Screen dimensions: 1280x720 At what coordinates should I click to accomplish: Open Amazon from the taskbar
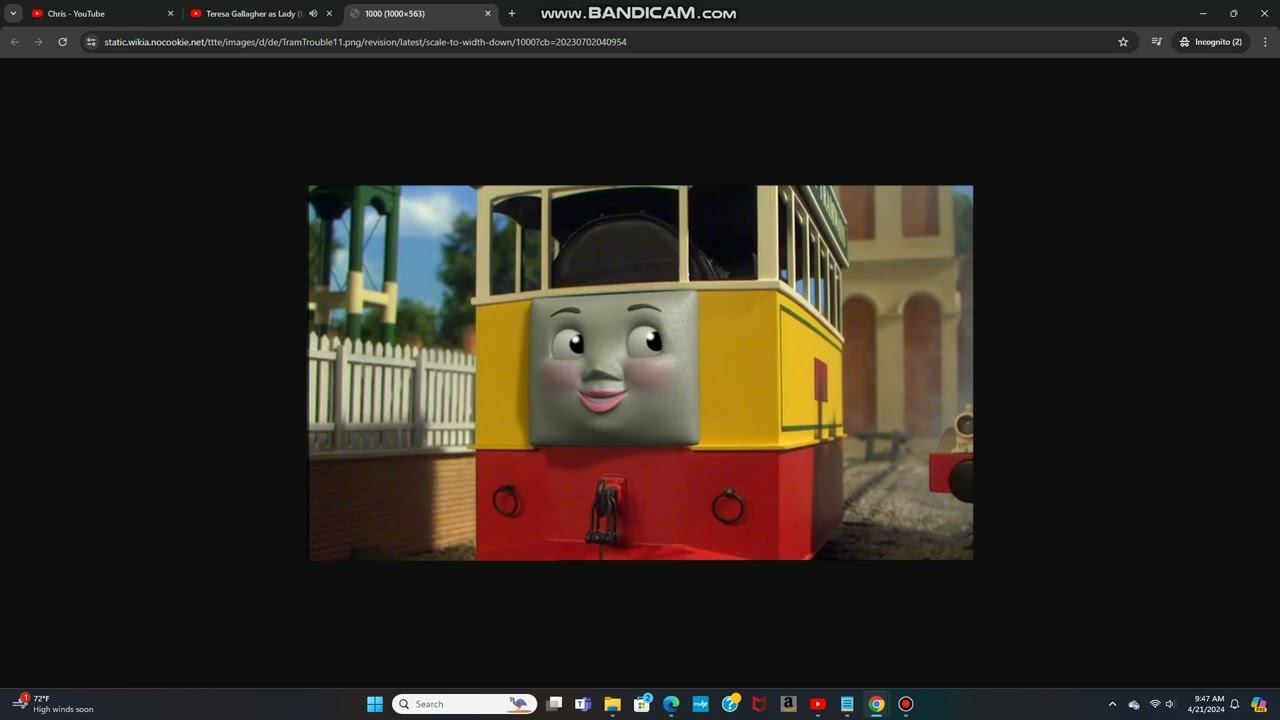point(788,704)
